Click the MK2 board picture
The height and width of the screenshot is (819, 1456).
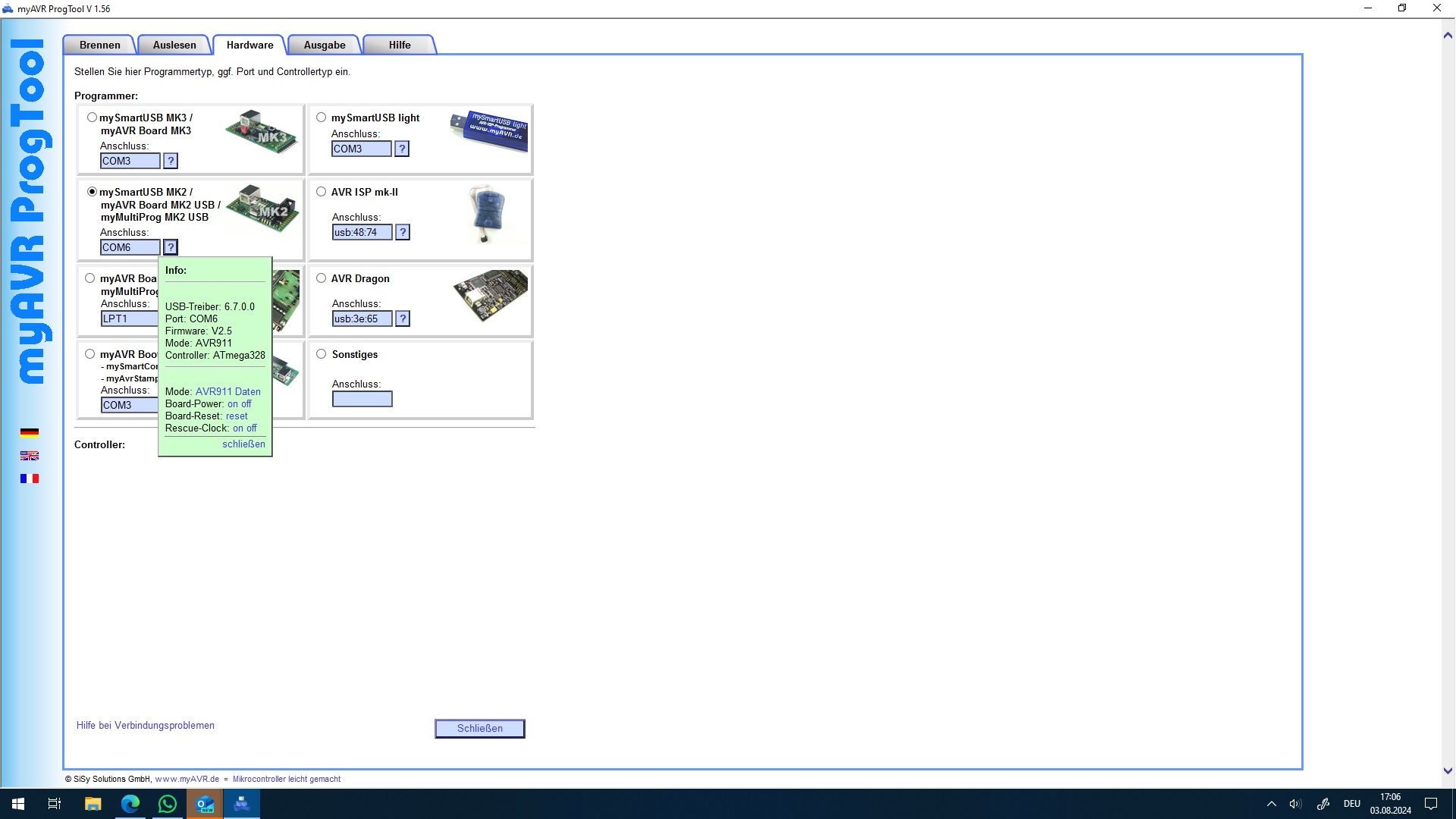[x=262, y=208]
